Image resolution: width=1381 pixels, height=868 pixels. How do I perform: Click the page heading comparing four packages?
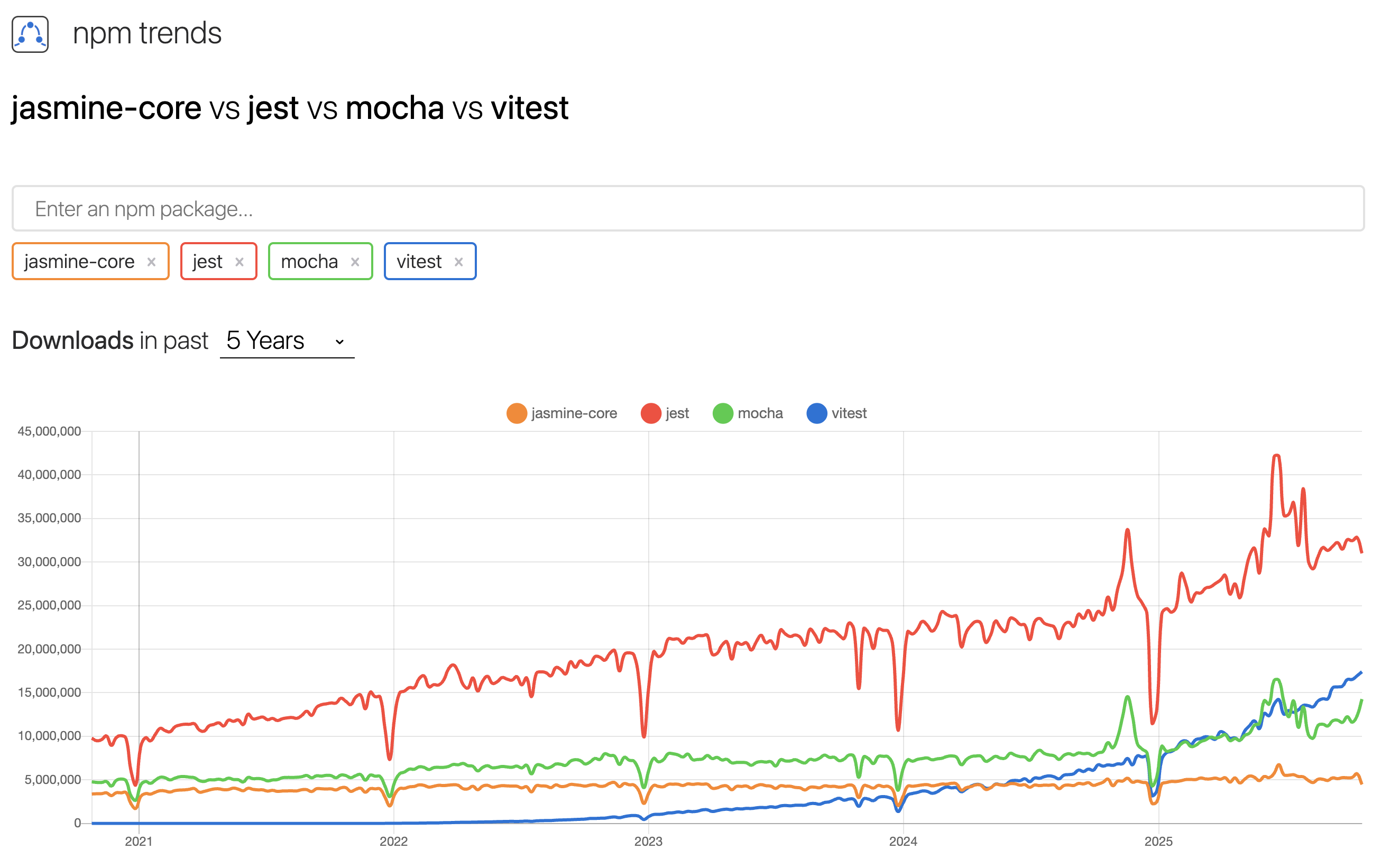click(x=290, y=108)
